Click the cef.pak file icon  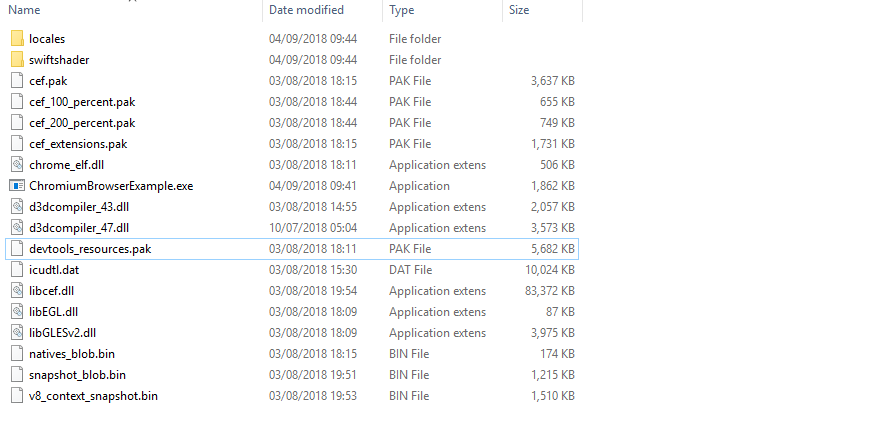click(16, 81)
